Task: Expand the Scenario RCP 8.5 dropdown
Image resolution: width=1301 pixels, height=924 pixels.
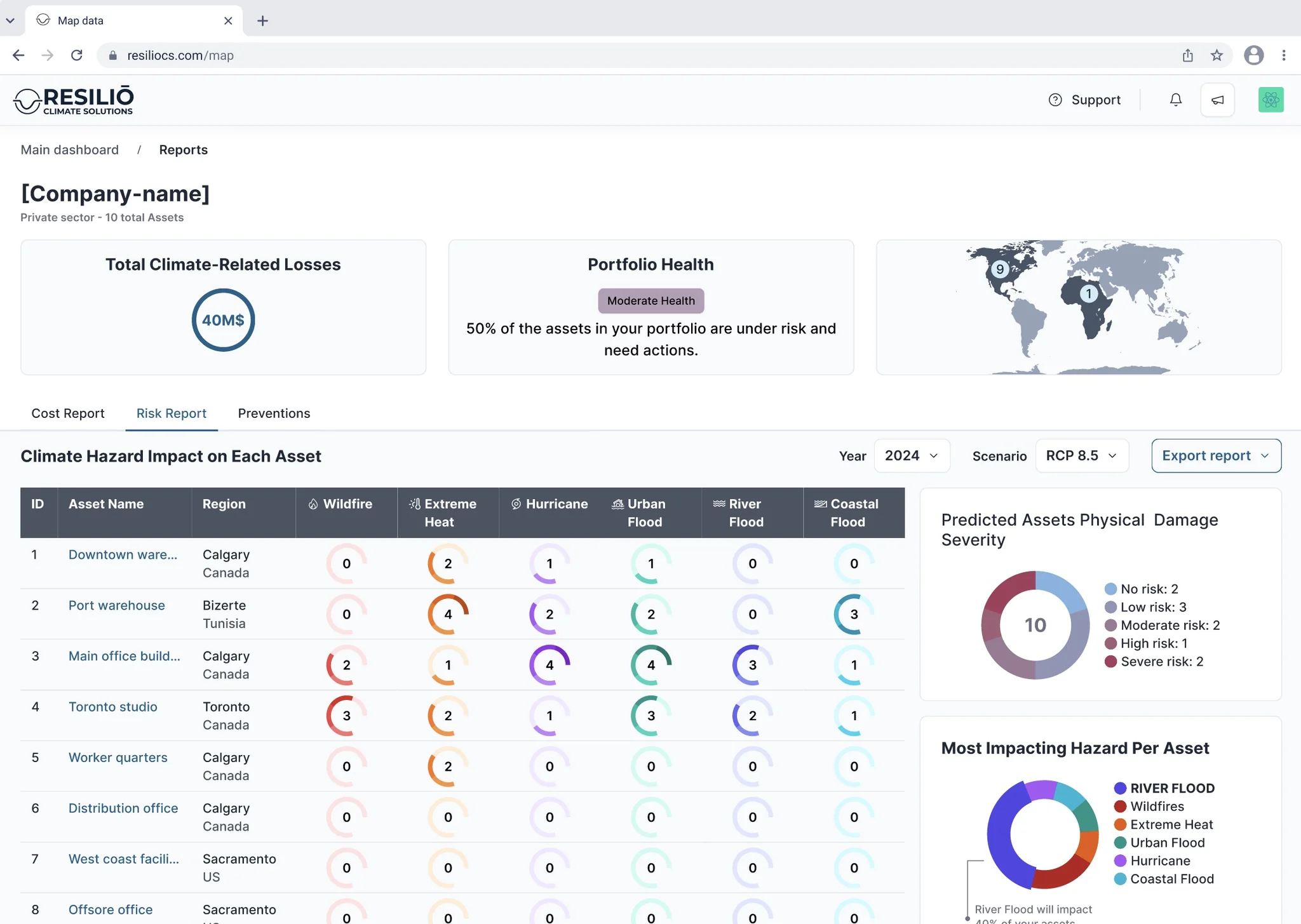Action: click(1081, 455)
